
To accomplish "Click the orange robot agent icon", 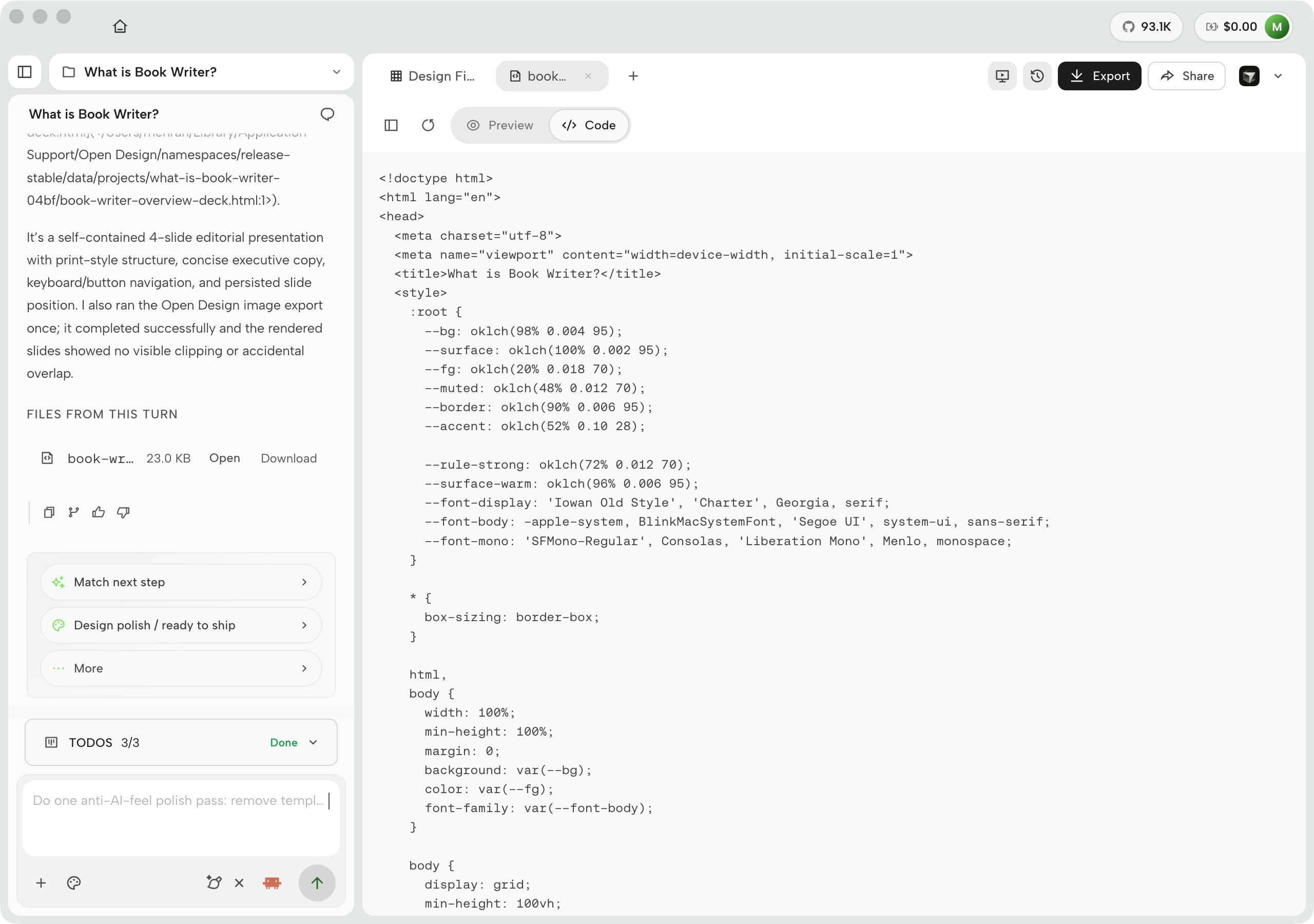I will point(272,883).
